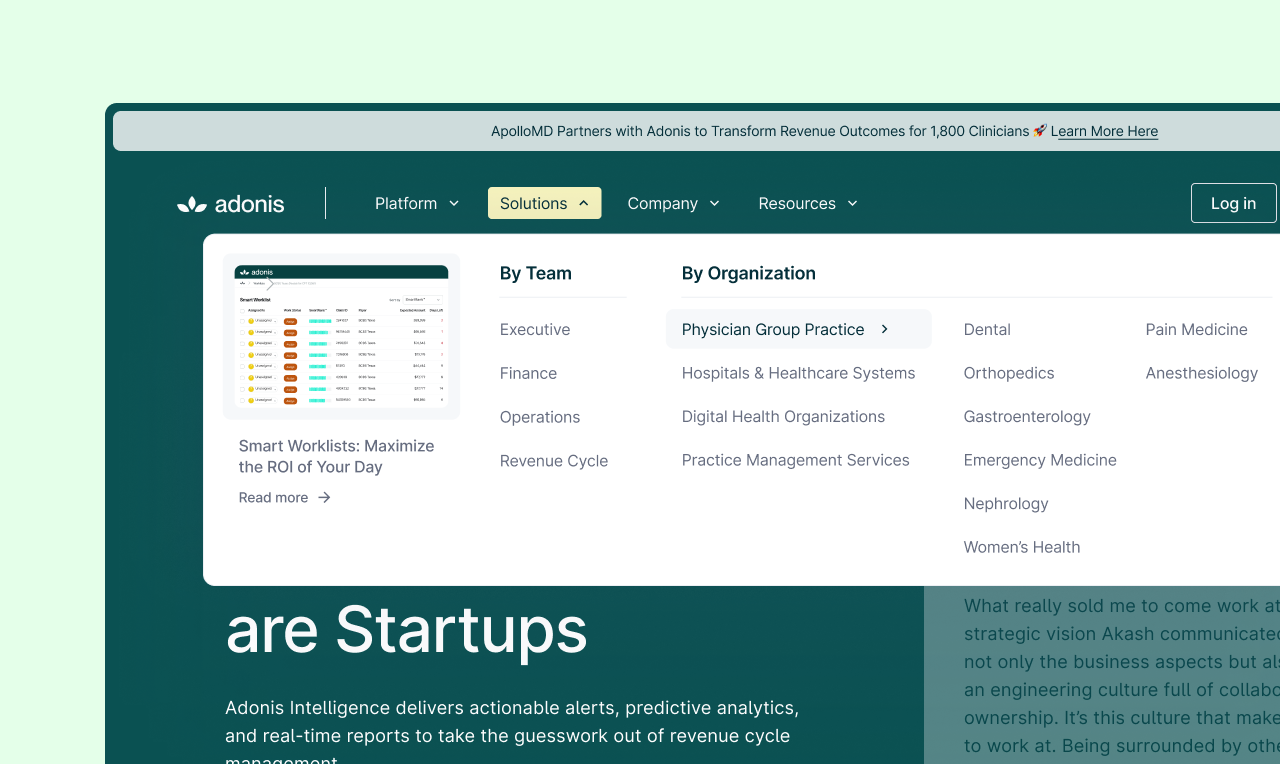Select Operations under By Team
1280x764 pixels.
point(540,417)
